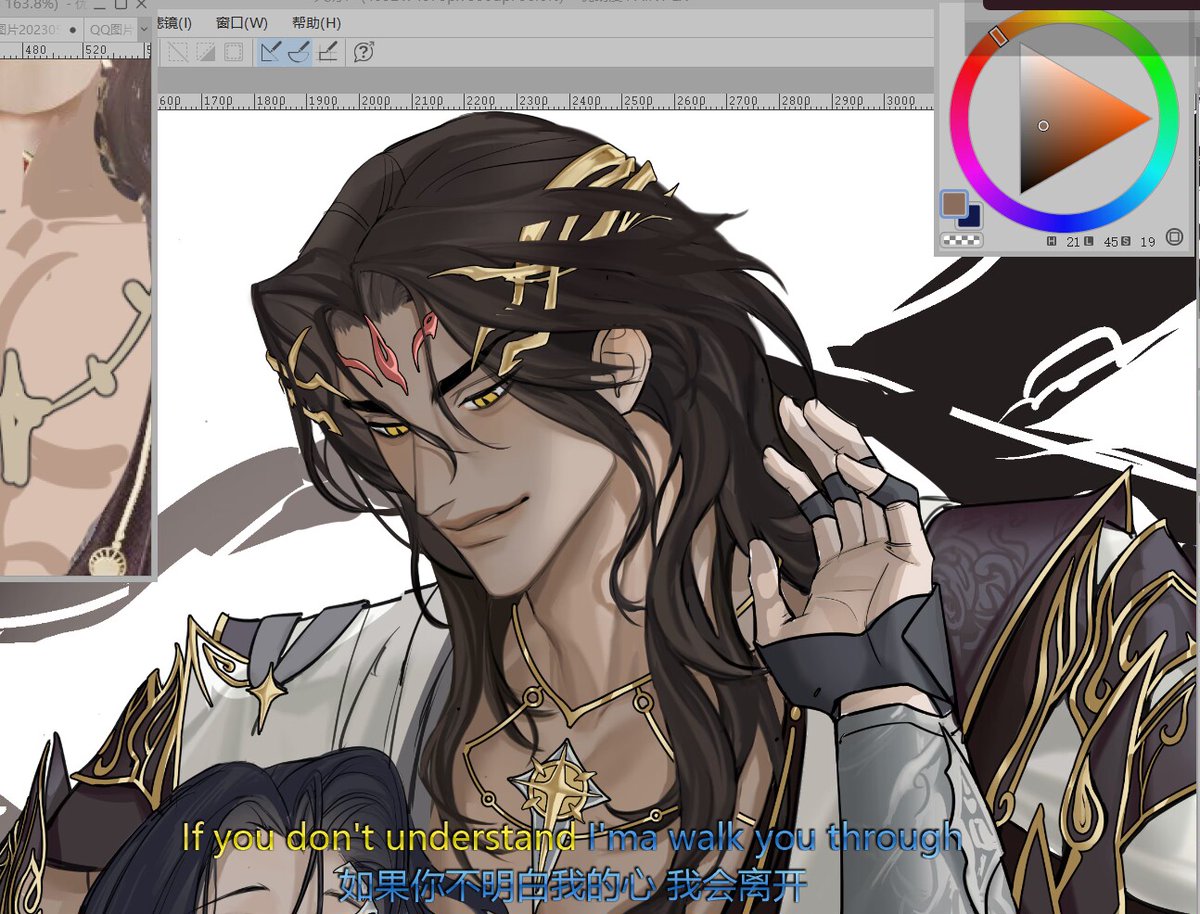Click the color picker circle inside the triangle
The height and width of the screenshot is (914, 1200).
coord(1043,126)
